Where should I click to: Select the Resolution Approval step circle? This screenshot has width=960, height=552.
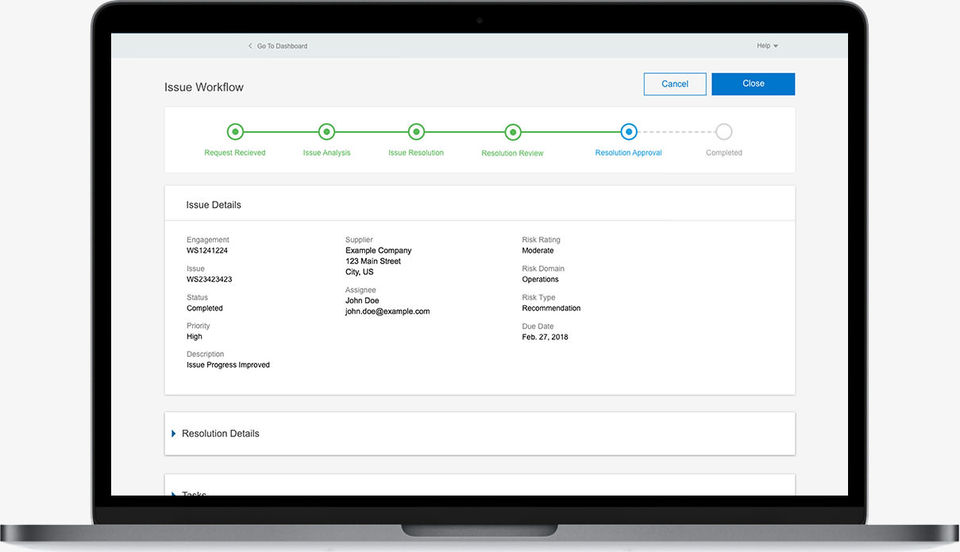[x=629, y=132]
